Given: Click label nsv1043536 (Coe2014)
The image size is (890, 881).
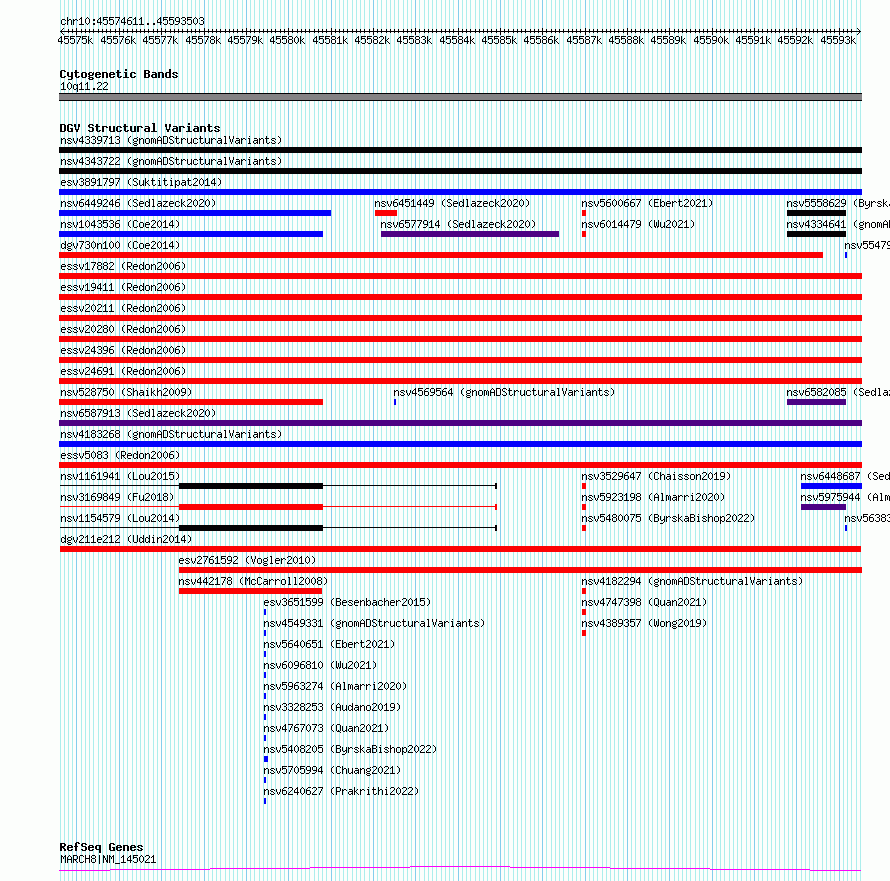Looking at the screenshot, I should (120, 224).
